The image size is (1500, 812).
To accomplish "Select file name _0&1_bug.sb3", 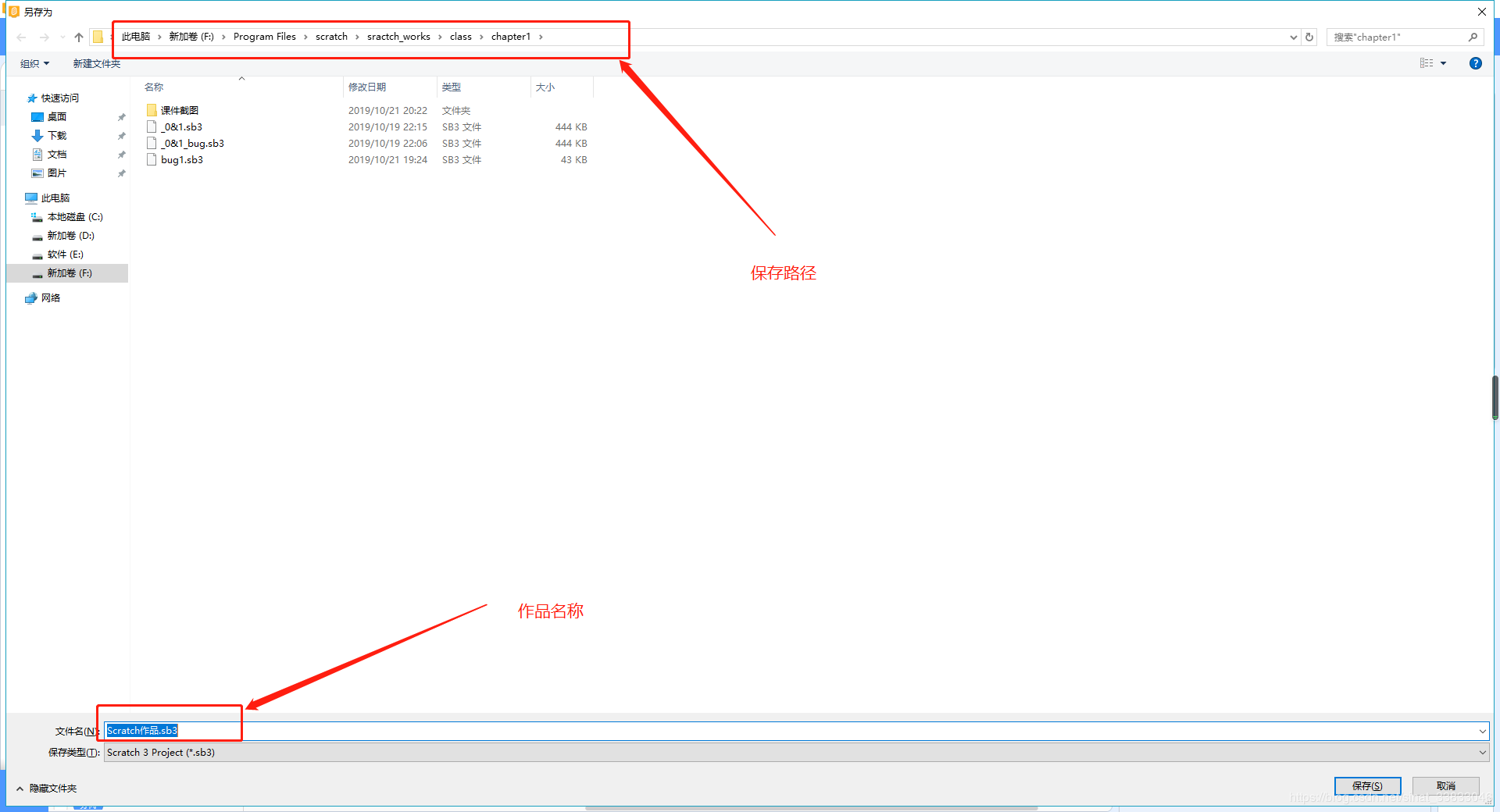I will point(192,143).
